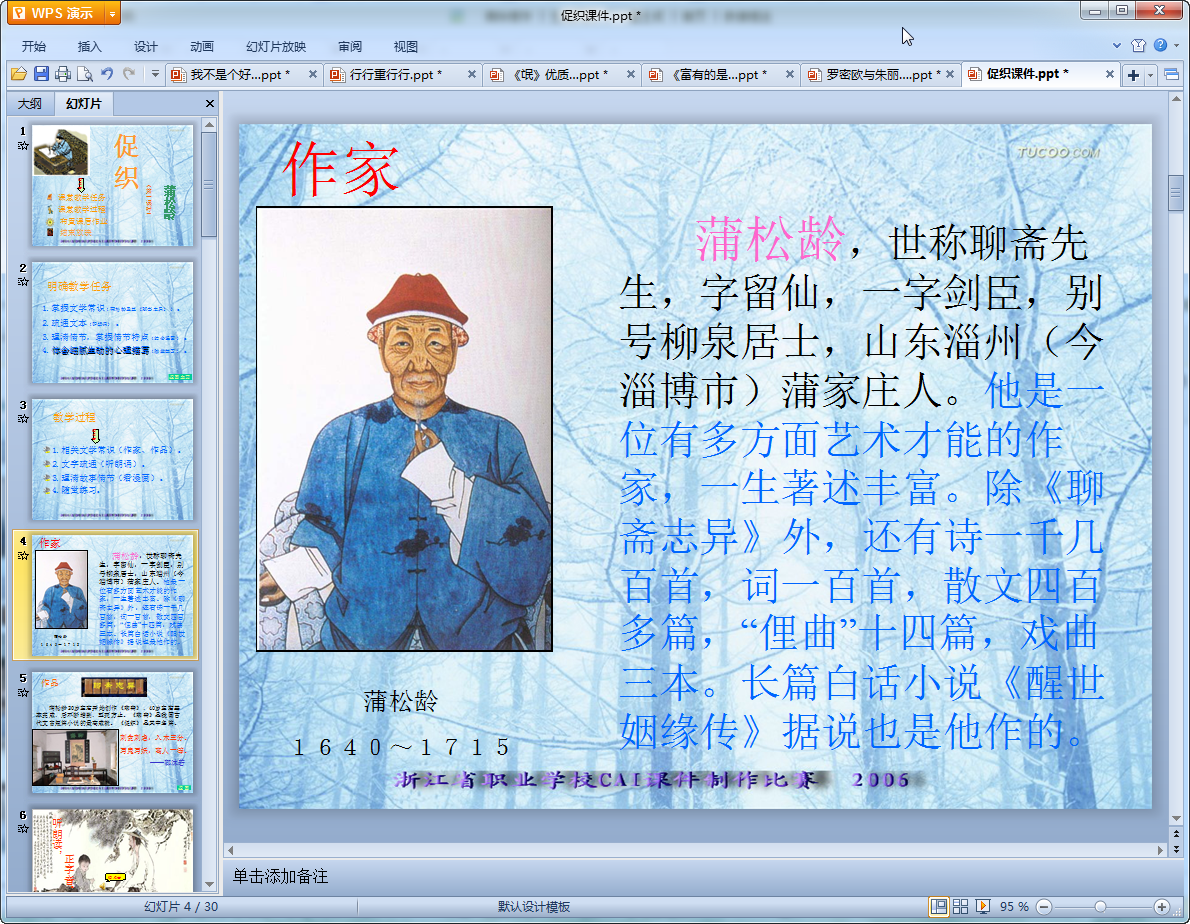Undo the last action

tap(107, 74)
